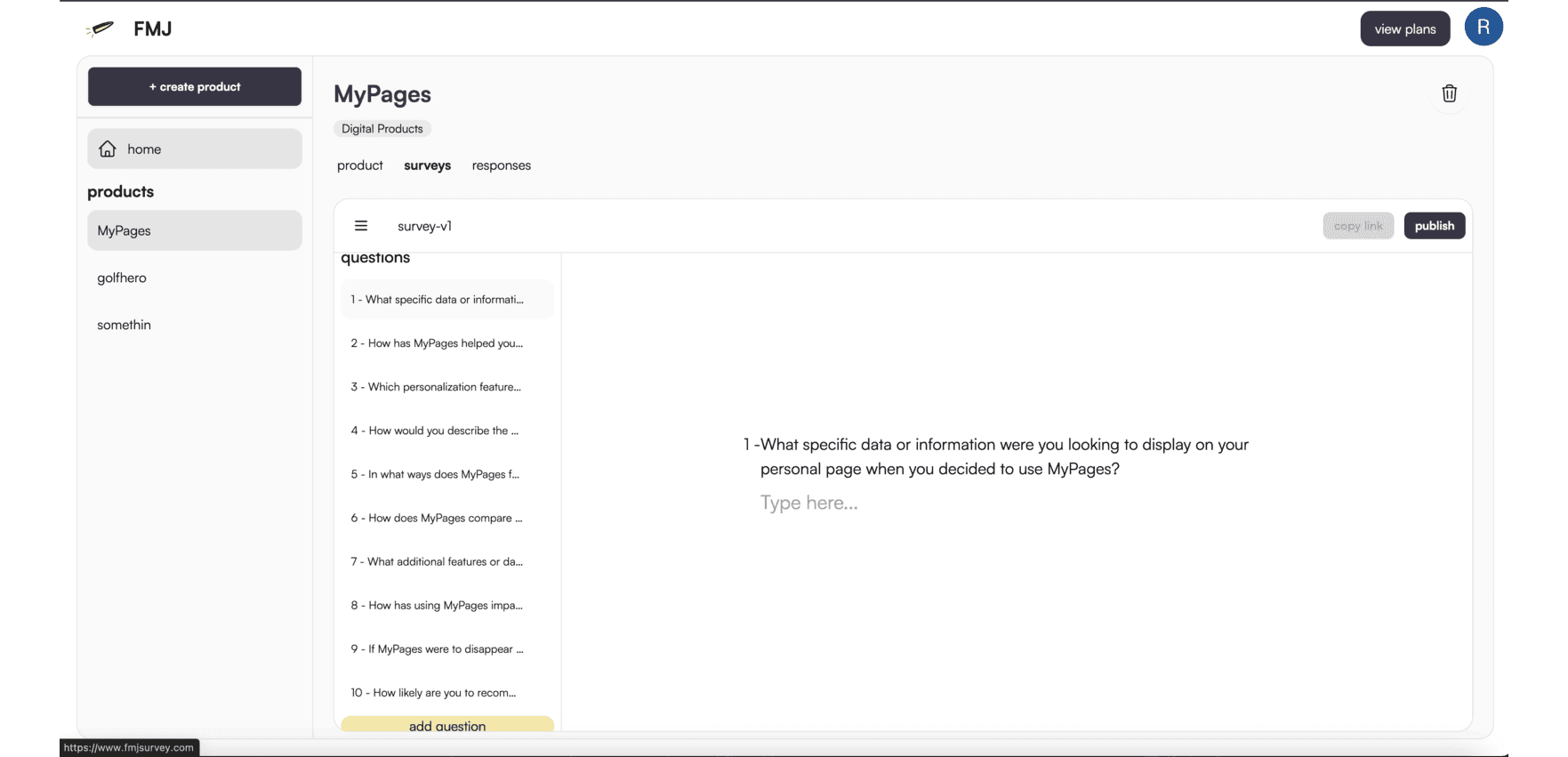Screen dimensions: 1568x757
Task: Delete product using the trash icon
Action: 1449,93
